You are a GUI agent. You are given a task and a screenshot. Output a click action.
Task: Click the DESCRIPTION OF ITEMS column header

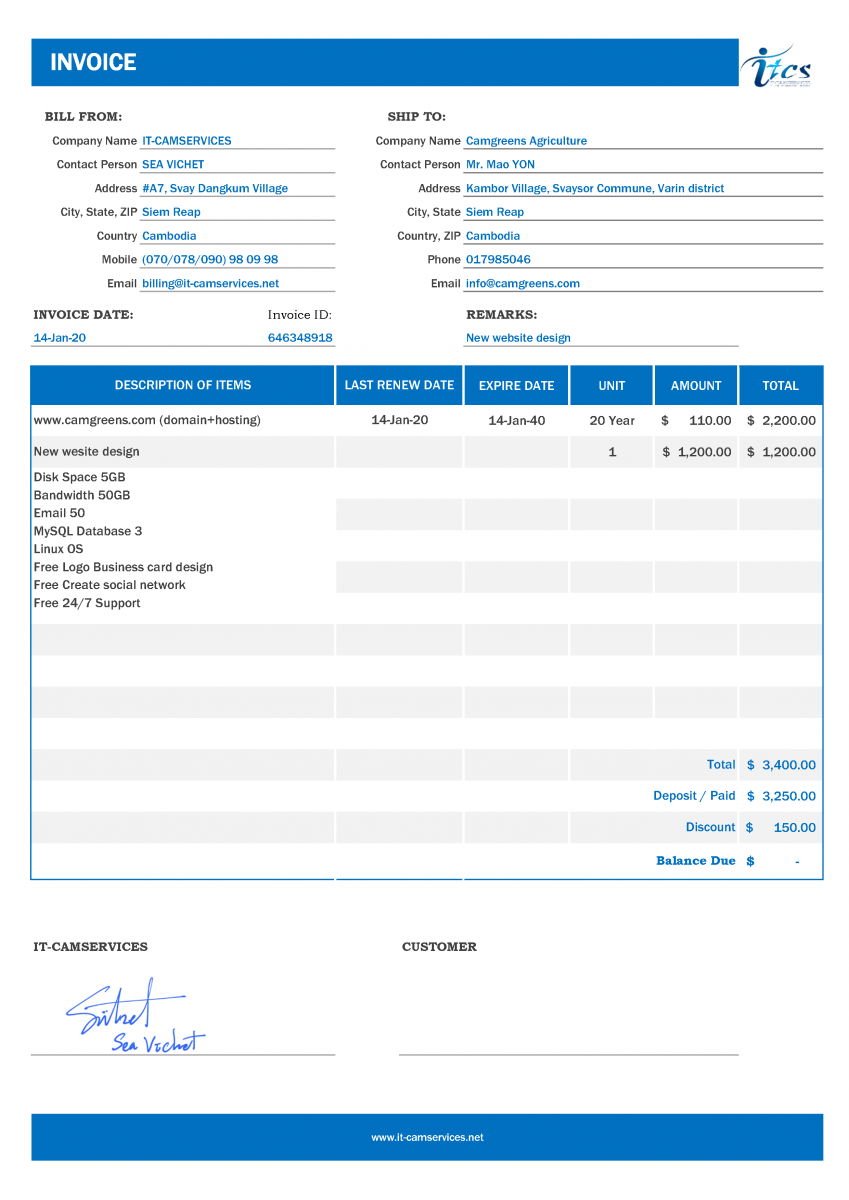click(x=183, y=385)
